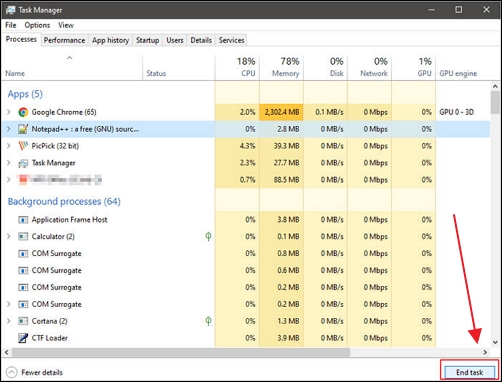Click the Task Manager process row icon
502x382 pixels.
tap(23, 163)
